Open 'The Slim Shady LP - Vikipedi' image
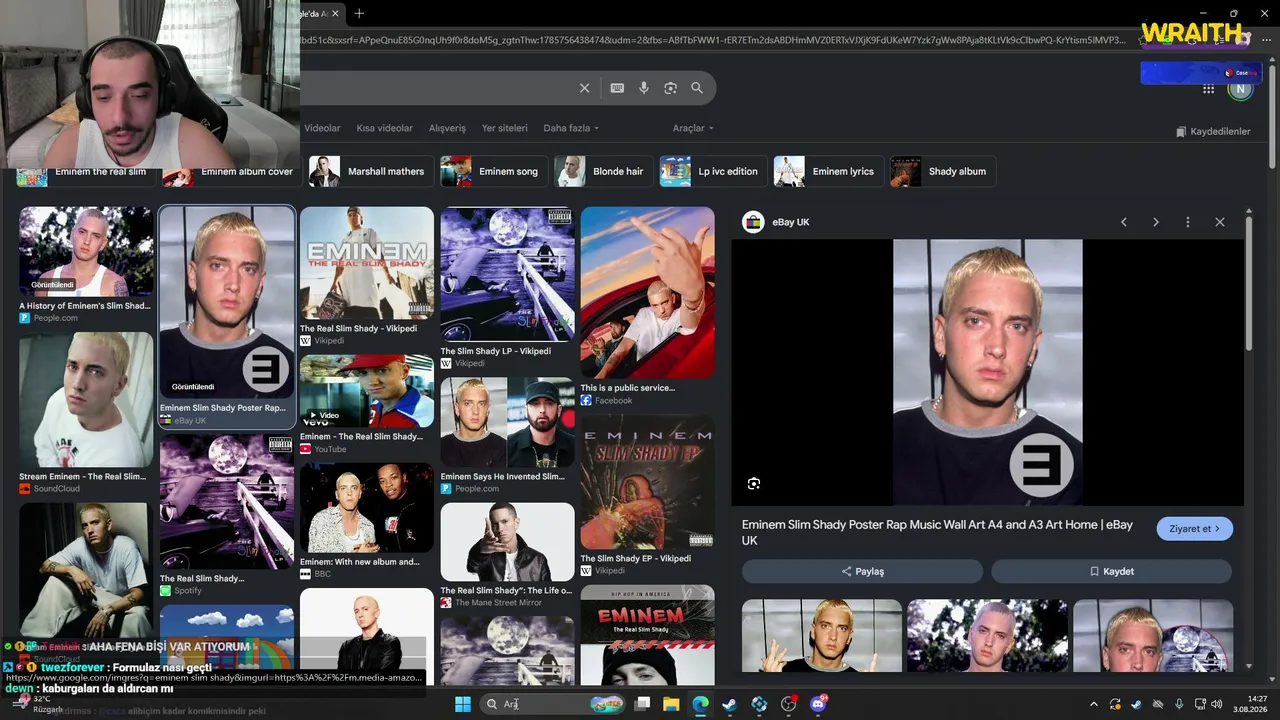 point(507,275)
